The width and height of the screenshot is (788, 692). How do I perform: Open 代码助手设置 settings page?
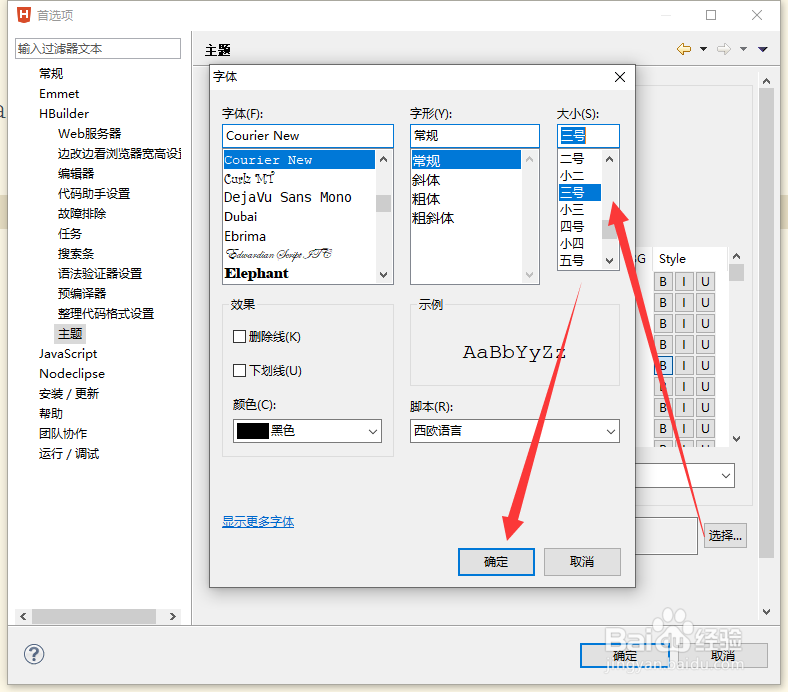(x=94, y=193)
